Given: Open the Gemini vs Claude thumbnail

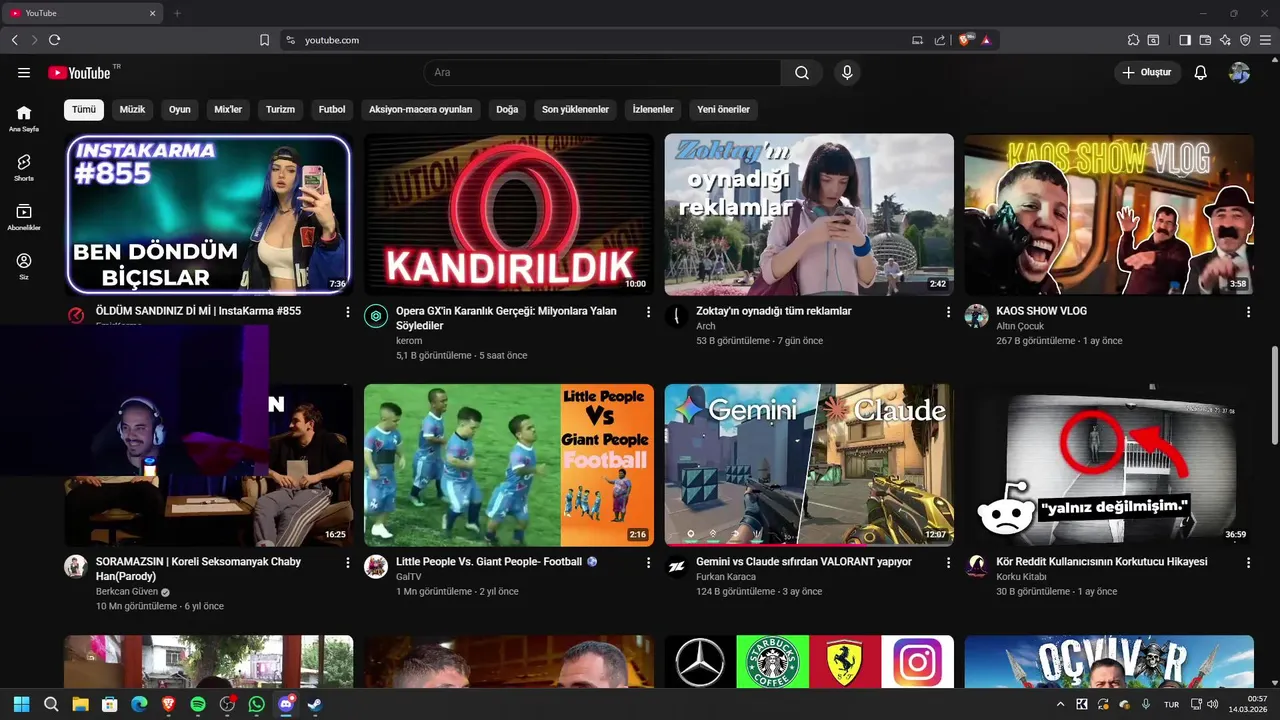Looking at the screenshot, I should pos(809,465).
